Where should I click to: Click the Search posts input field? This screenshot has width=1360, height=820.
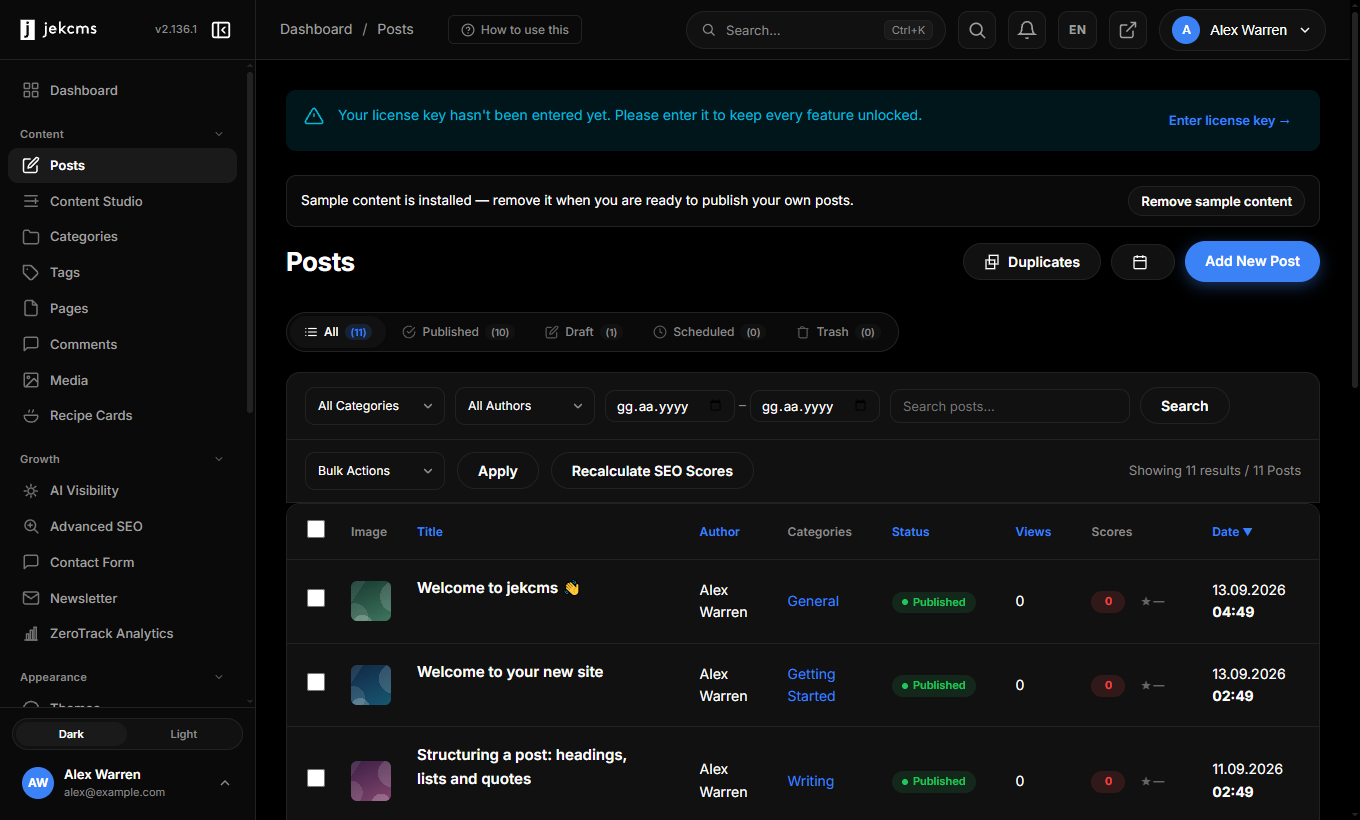(1010, 406)
